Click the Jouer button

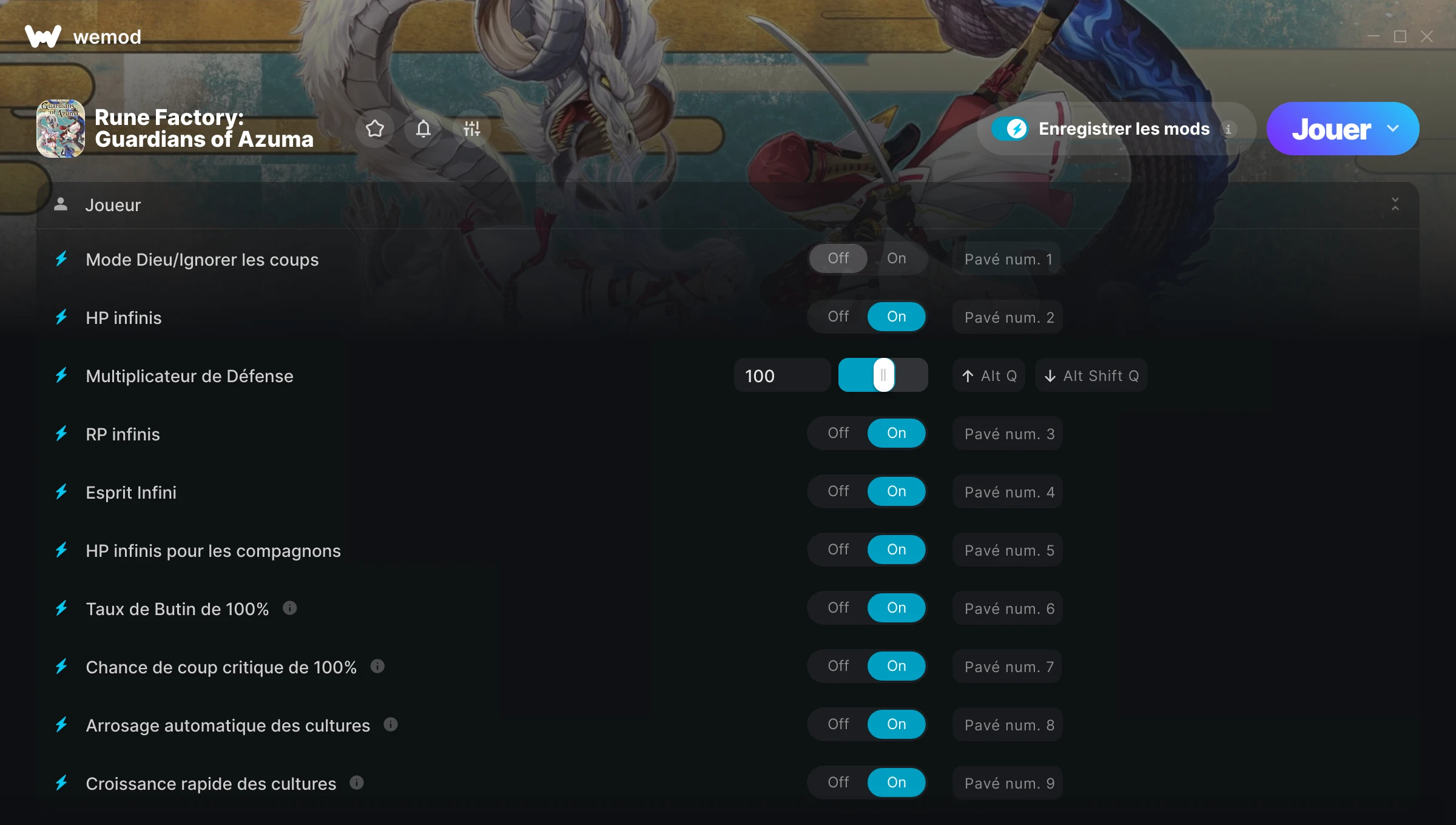[x=1331, y=129]
